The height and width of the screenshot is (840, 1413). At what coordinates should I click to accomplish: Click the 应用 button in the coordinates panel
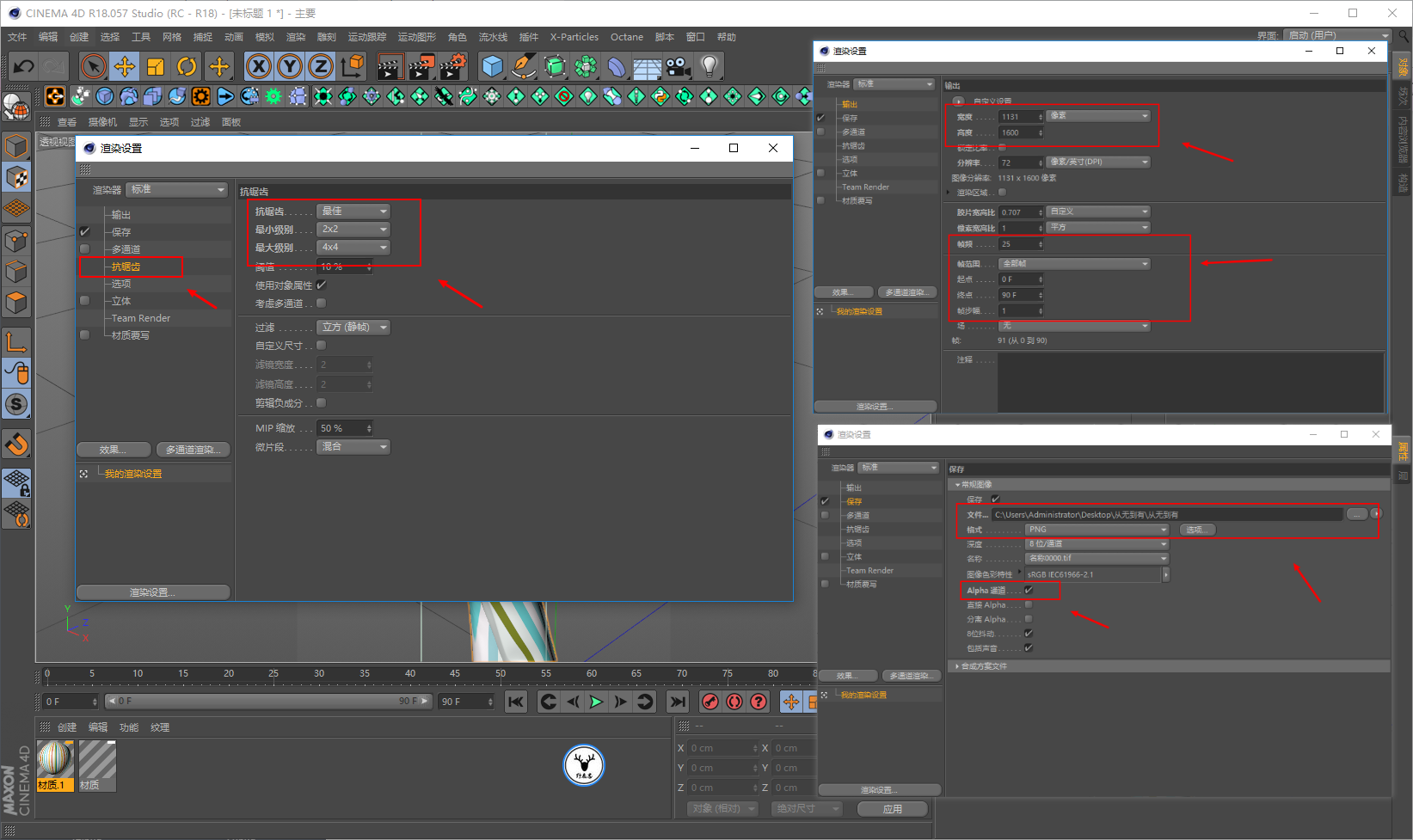tap(893, 808)
